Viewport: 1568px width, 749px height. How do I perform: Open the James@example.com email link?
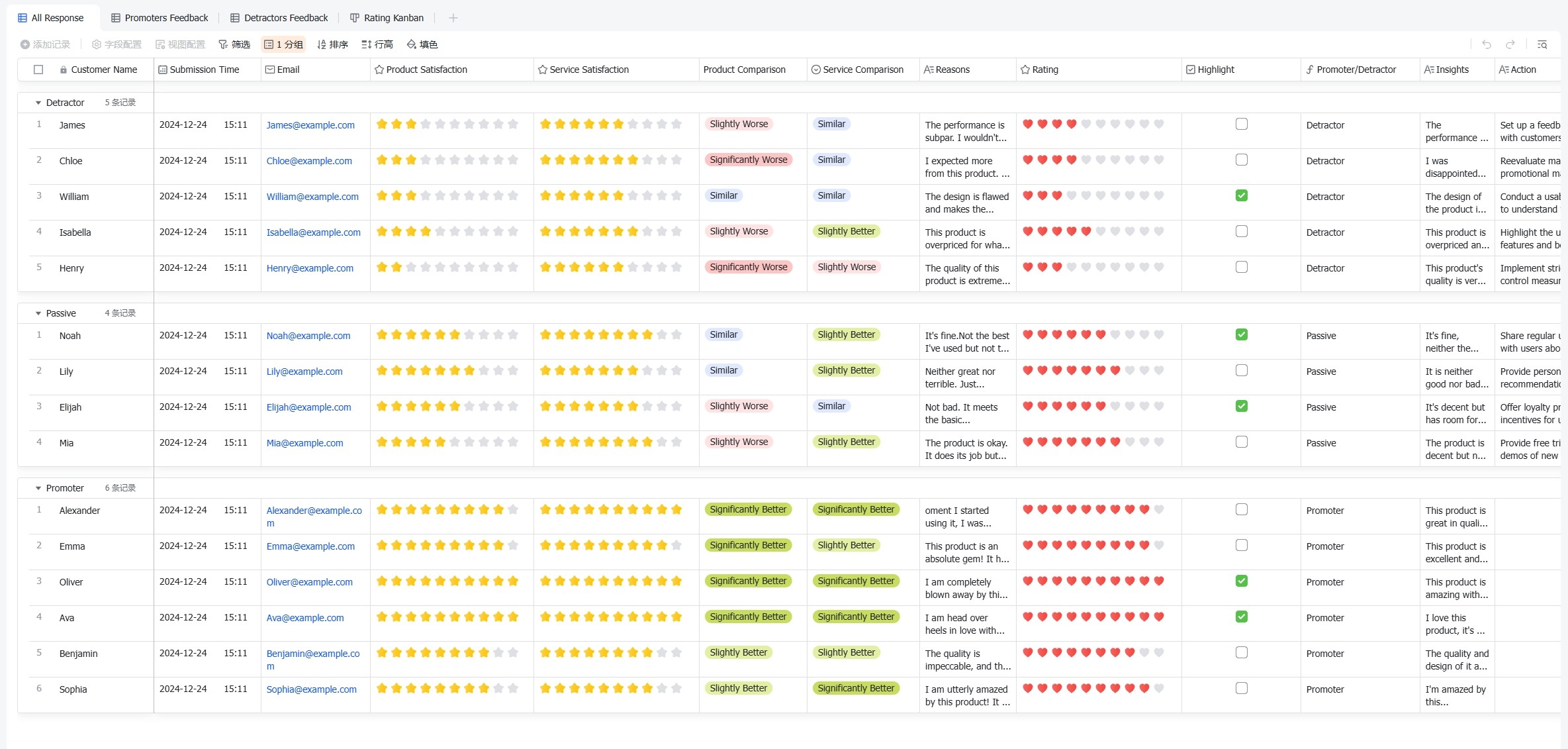tap(310, 125)
